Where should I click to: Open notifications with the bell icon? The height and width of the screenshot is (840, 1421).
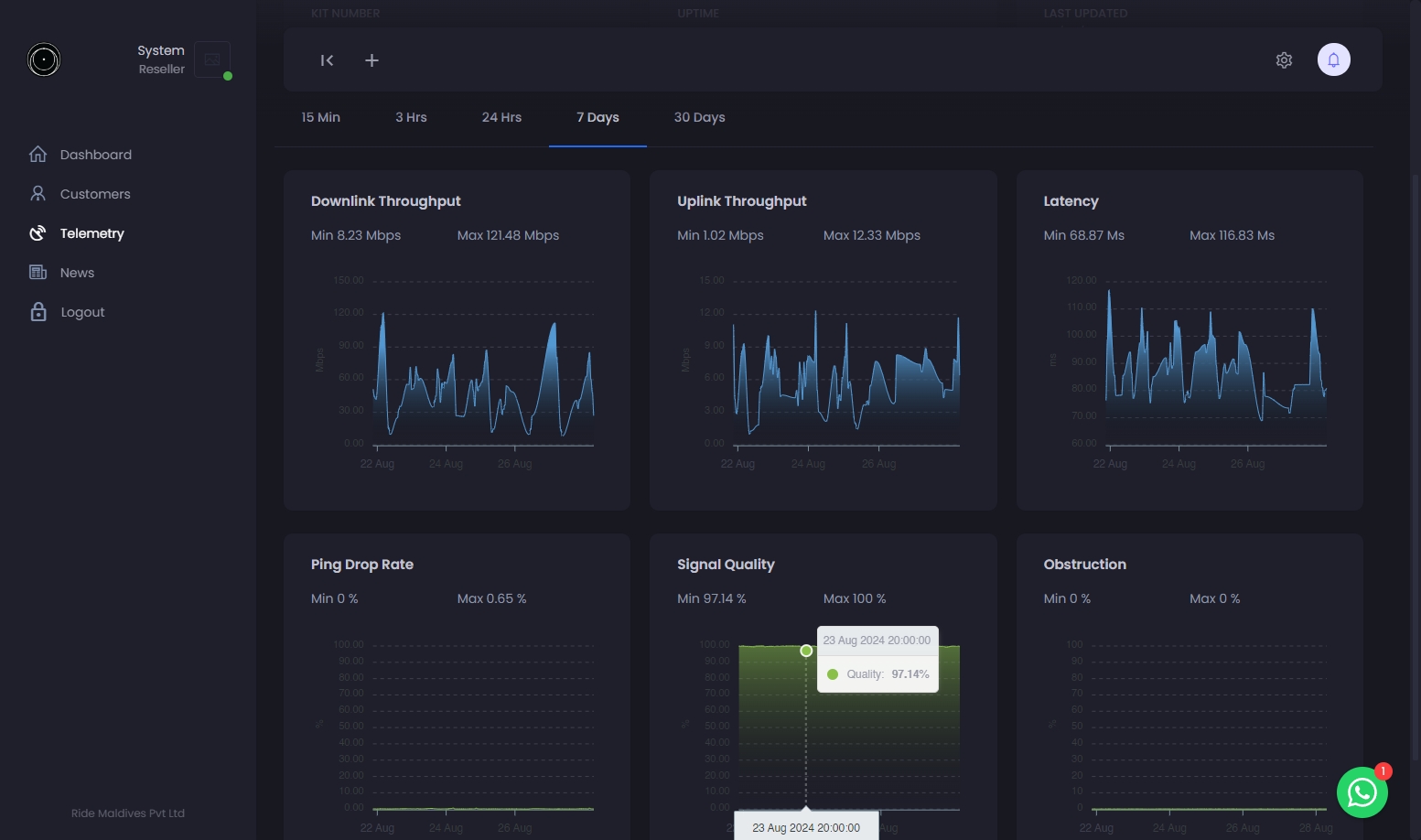click(1334, 60)
